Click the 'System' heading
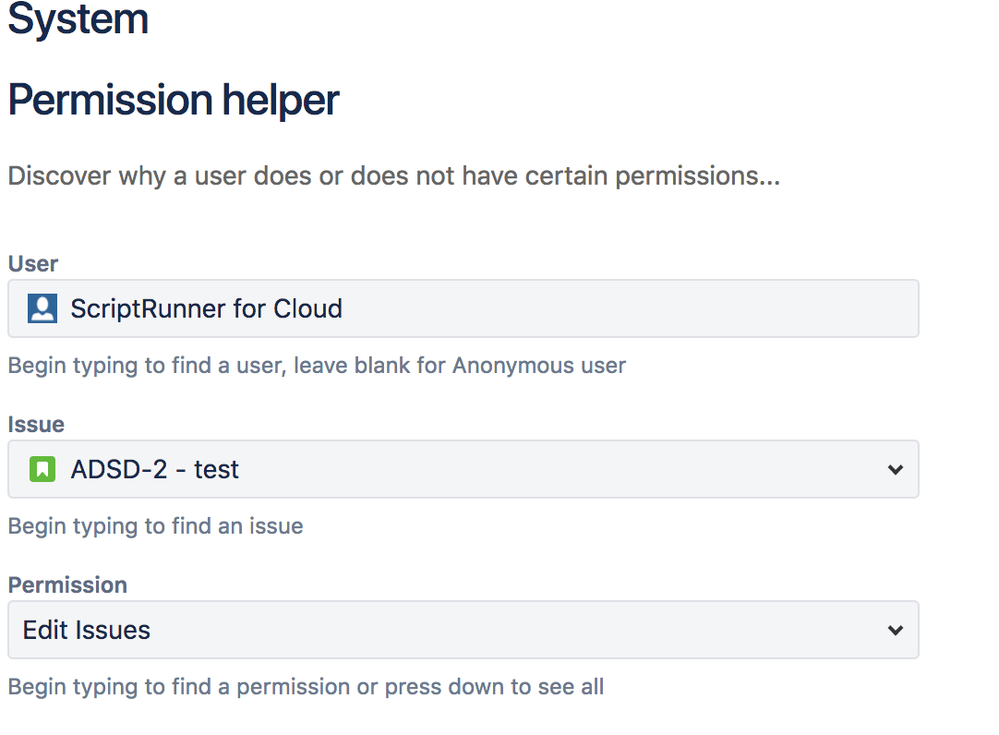Screen dimensions: 999x735 pyautogui.click(x=78, y=19)
